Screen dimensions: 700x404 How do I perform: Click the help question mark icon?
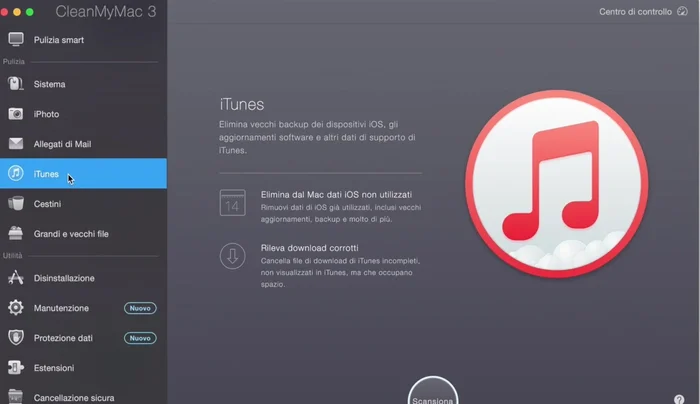(680, 398)
